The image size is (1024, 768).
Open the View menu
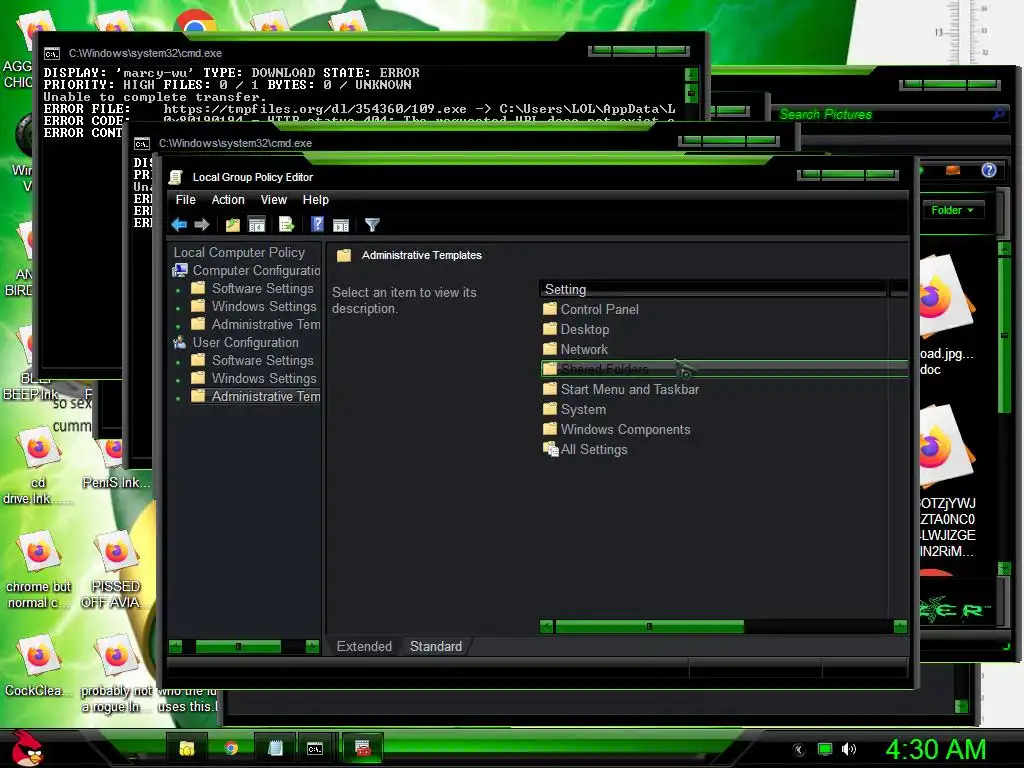(x=274, y=200)
